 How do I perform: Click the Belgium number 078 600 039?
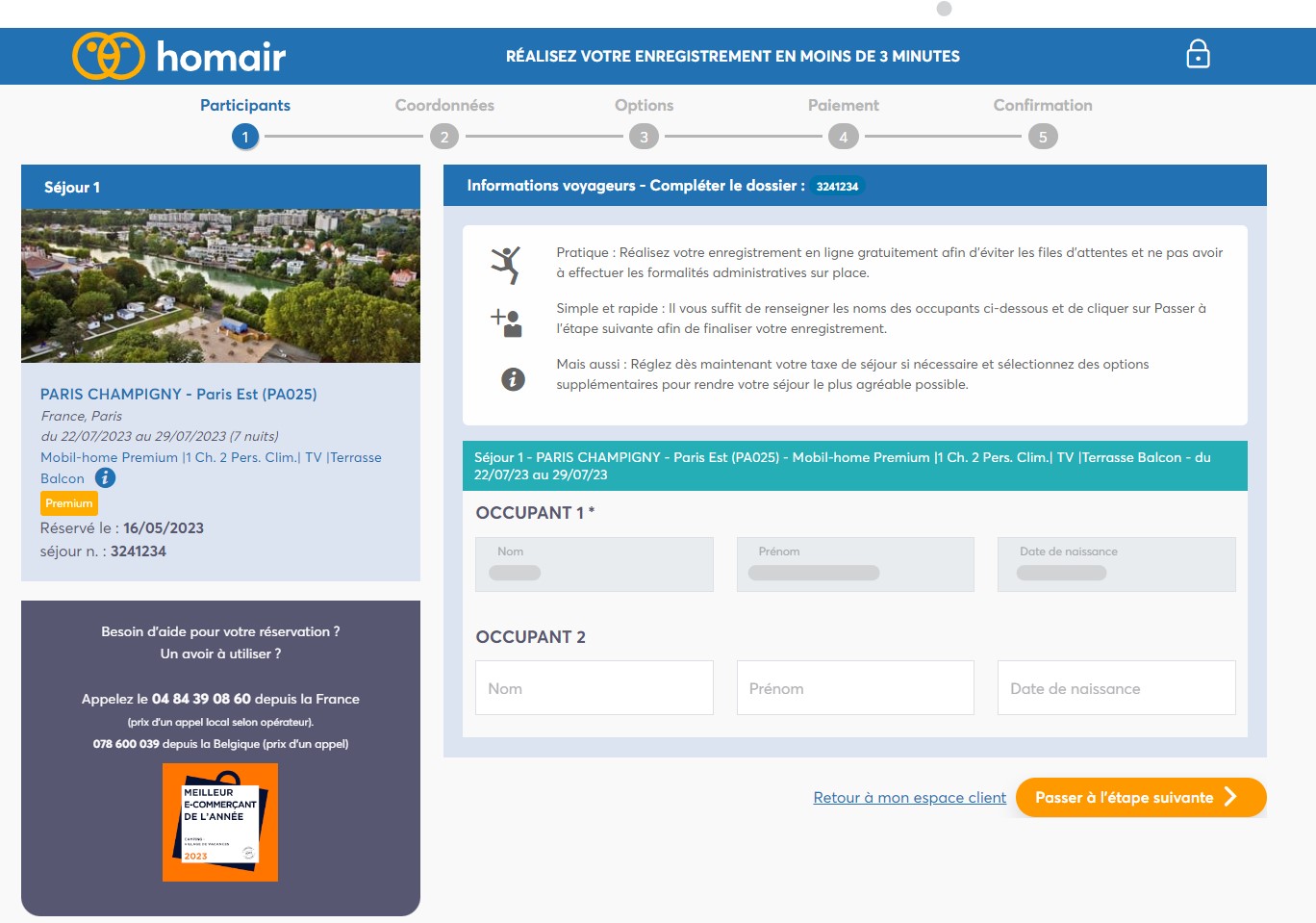pos(126,744)
